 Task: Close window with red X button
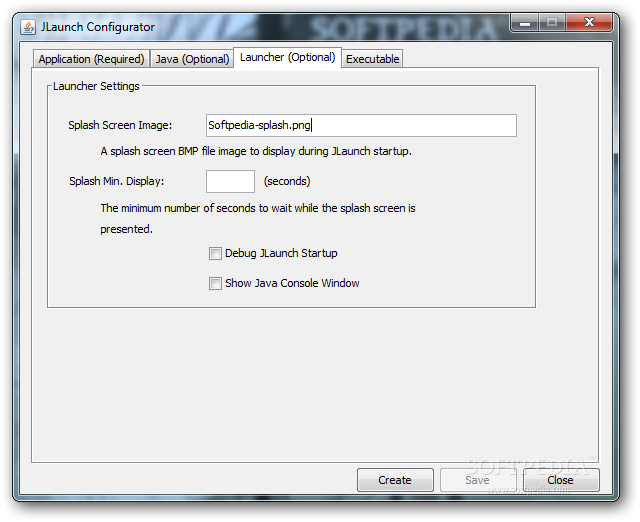[x=589, y=22]
